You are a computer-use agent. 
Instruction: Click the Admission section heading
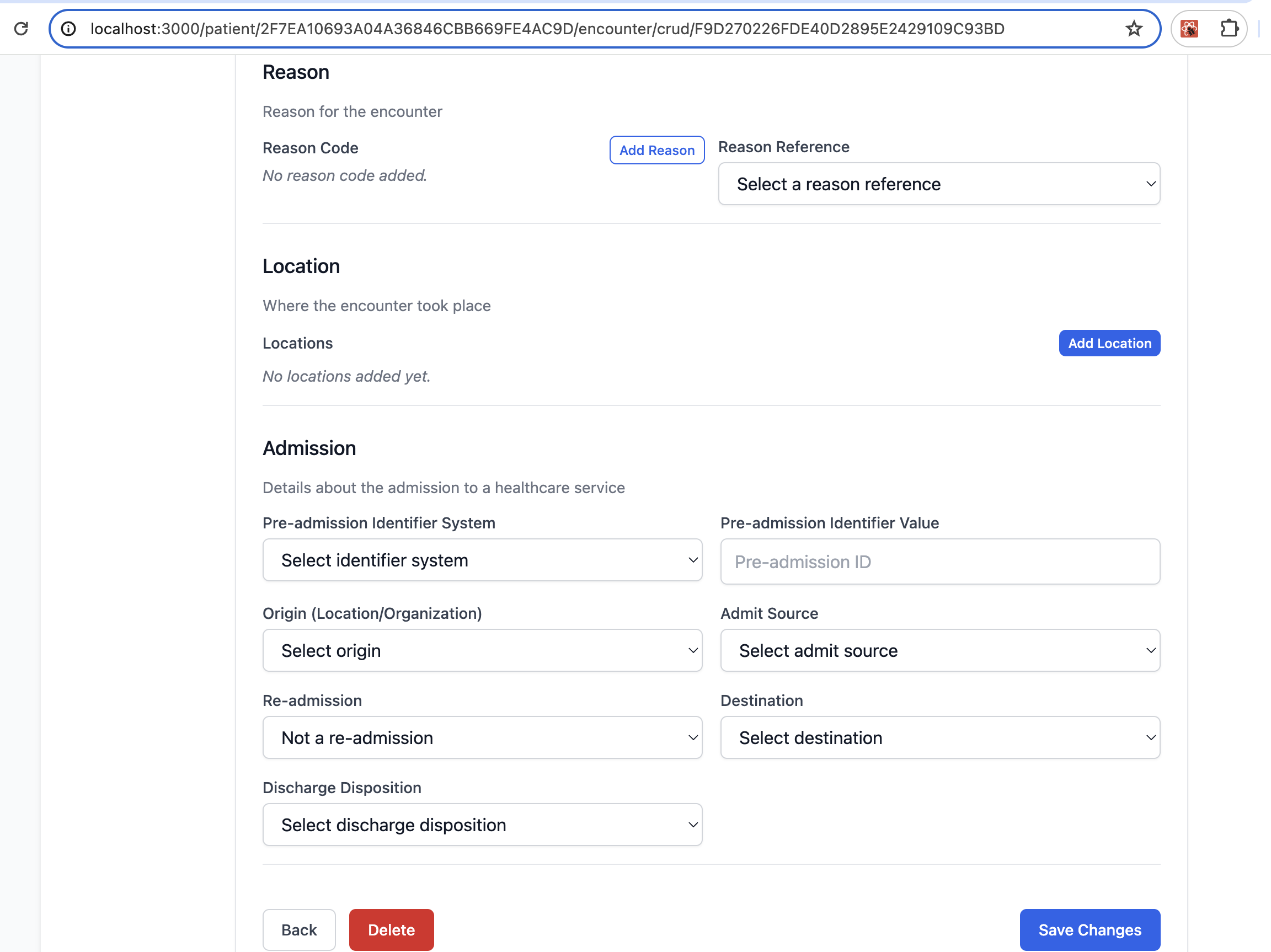(x=309, y=448)
